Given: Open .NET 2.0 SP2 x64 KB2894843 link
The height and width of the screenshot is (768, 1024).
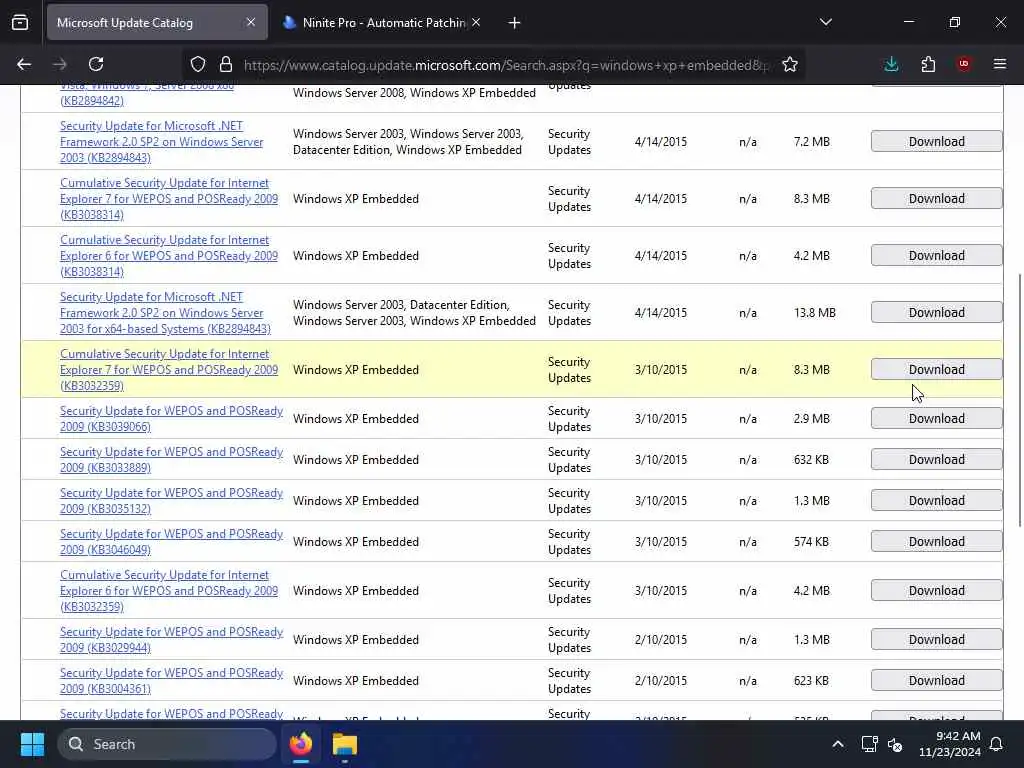Looking at the screenshot, I should (x=165, y=313).
